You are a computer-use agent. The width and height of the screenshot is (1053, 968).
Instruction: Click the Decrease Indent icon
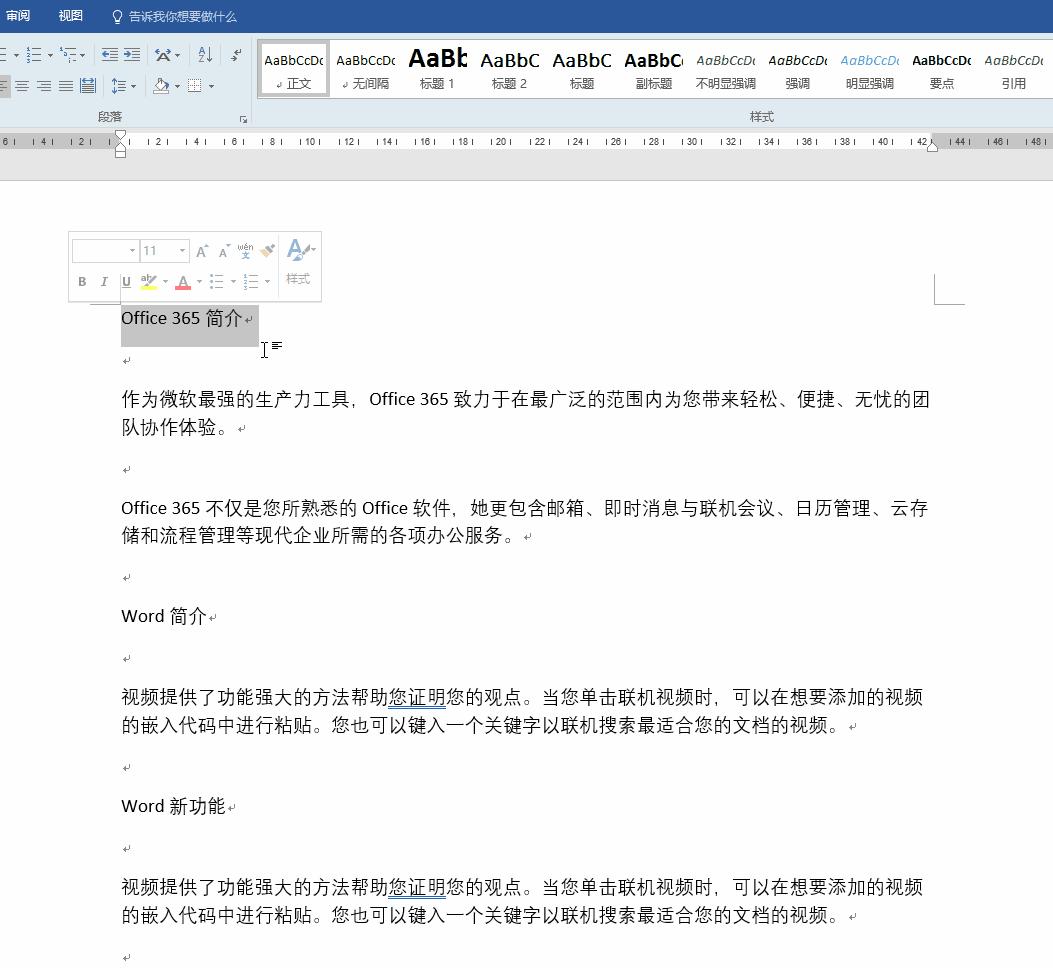coord(112,55)
